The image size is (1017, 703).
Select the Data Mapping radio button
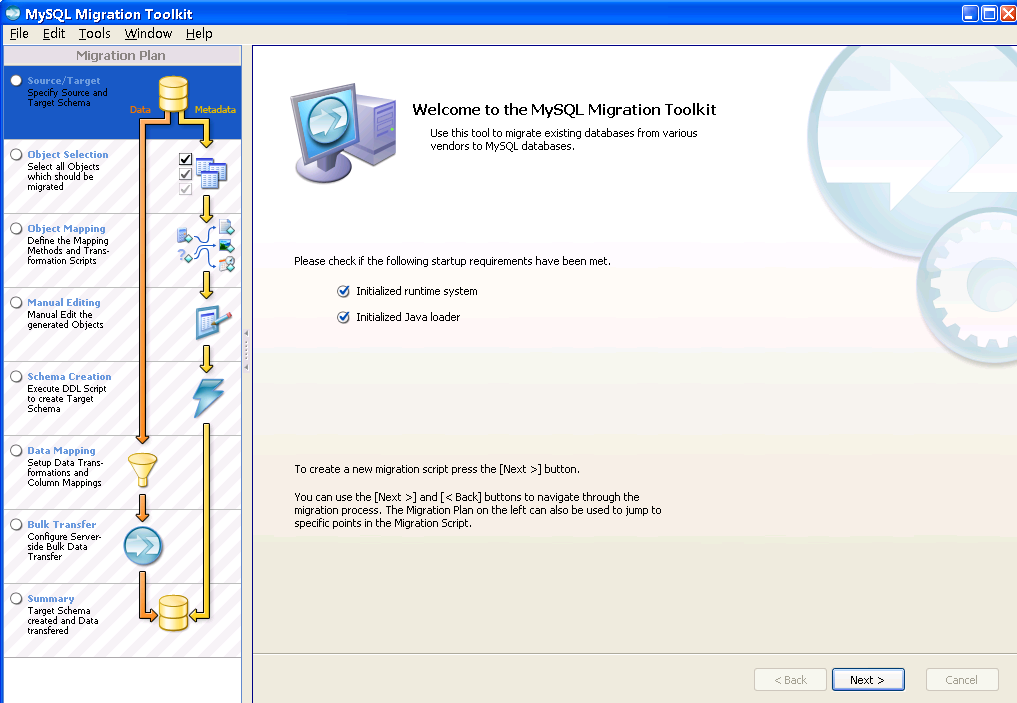click(x=16, y=450)
